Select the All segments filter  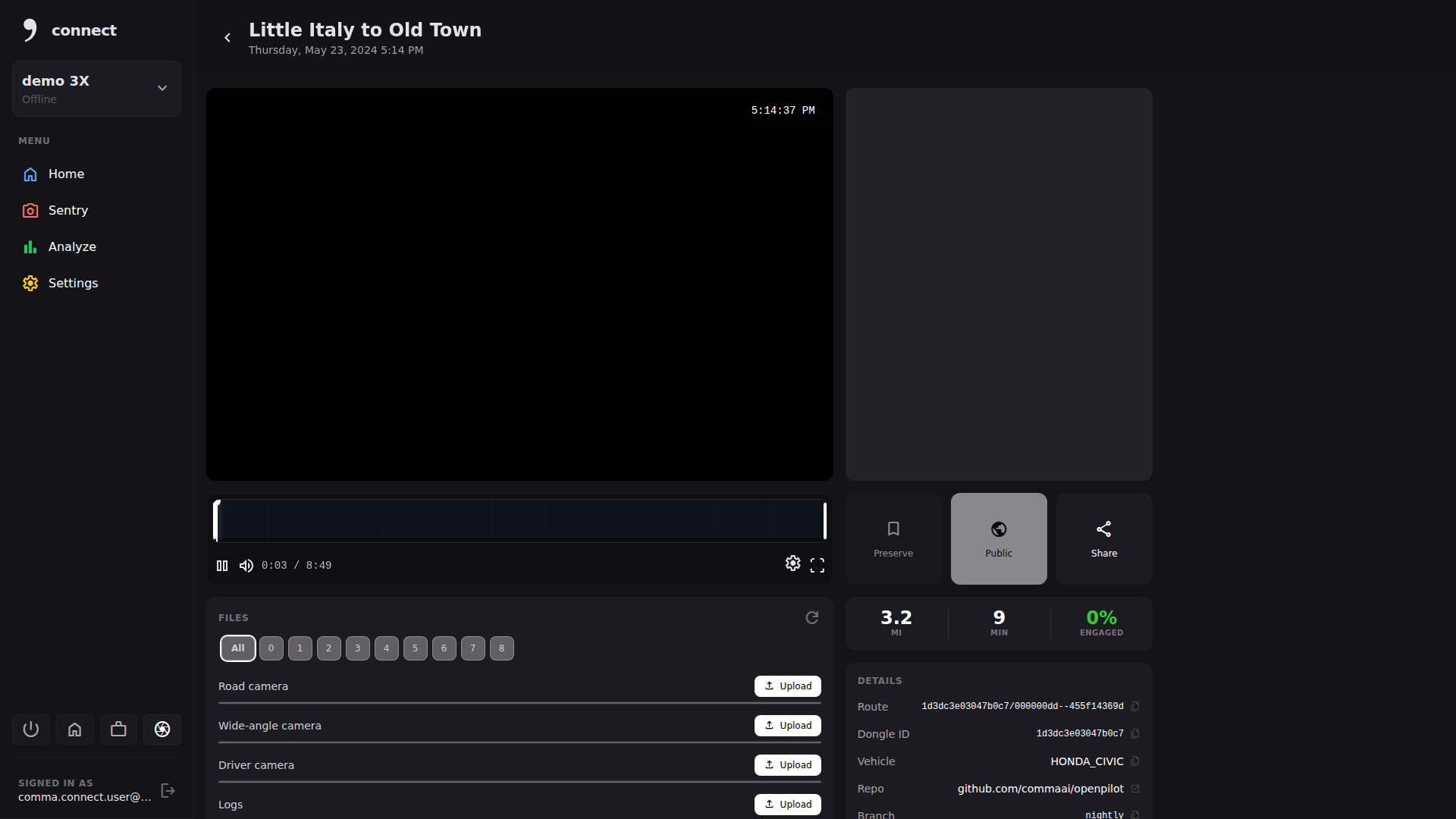click(x=237, y=648)
